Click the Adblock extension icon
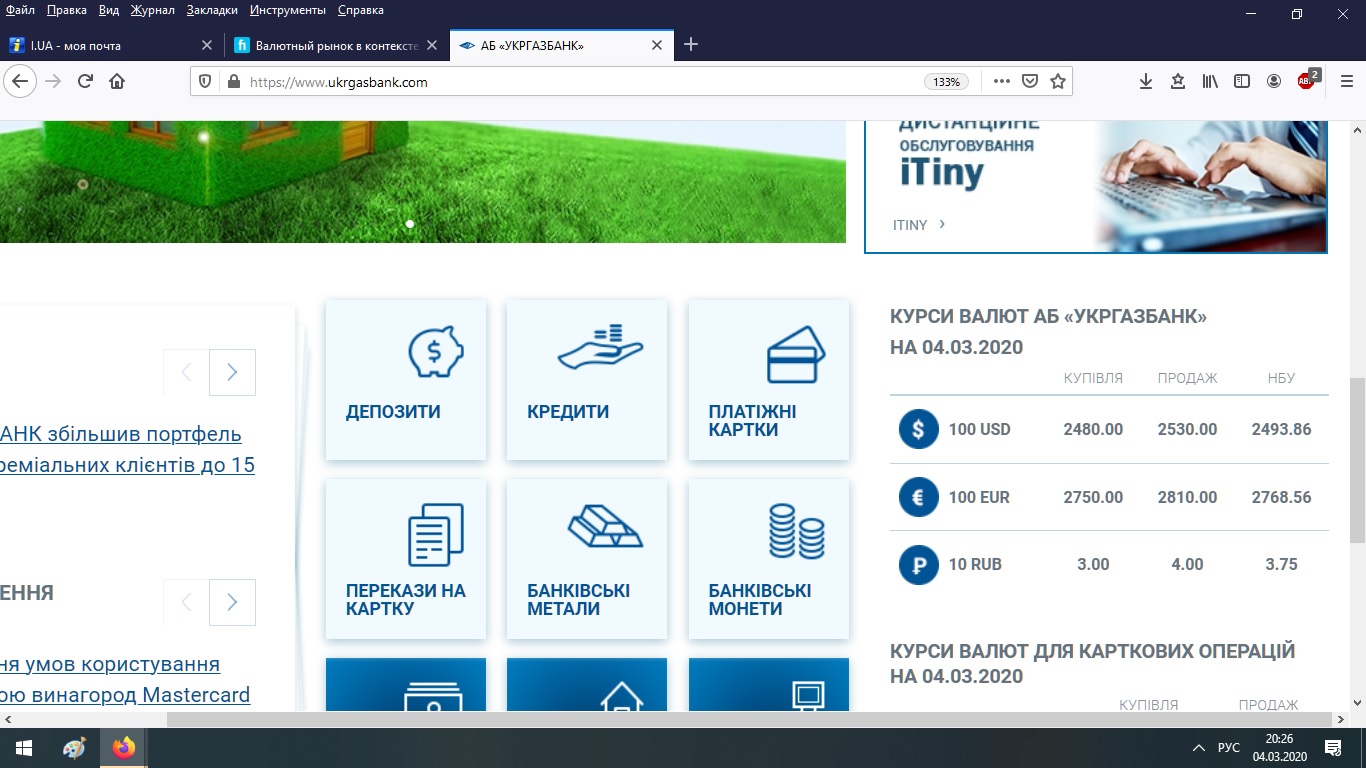Image resolution: width=1366 pixels, height=768 pixels. pos(1308,80)
